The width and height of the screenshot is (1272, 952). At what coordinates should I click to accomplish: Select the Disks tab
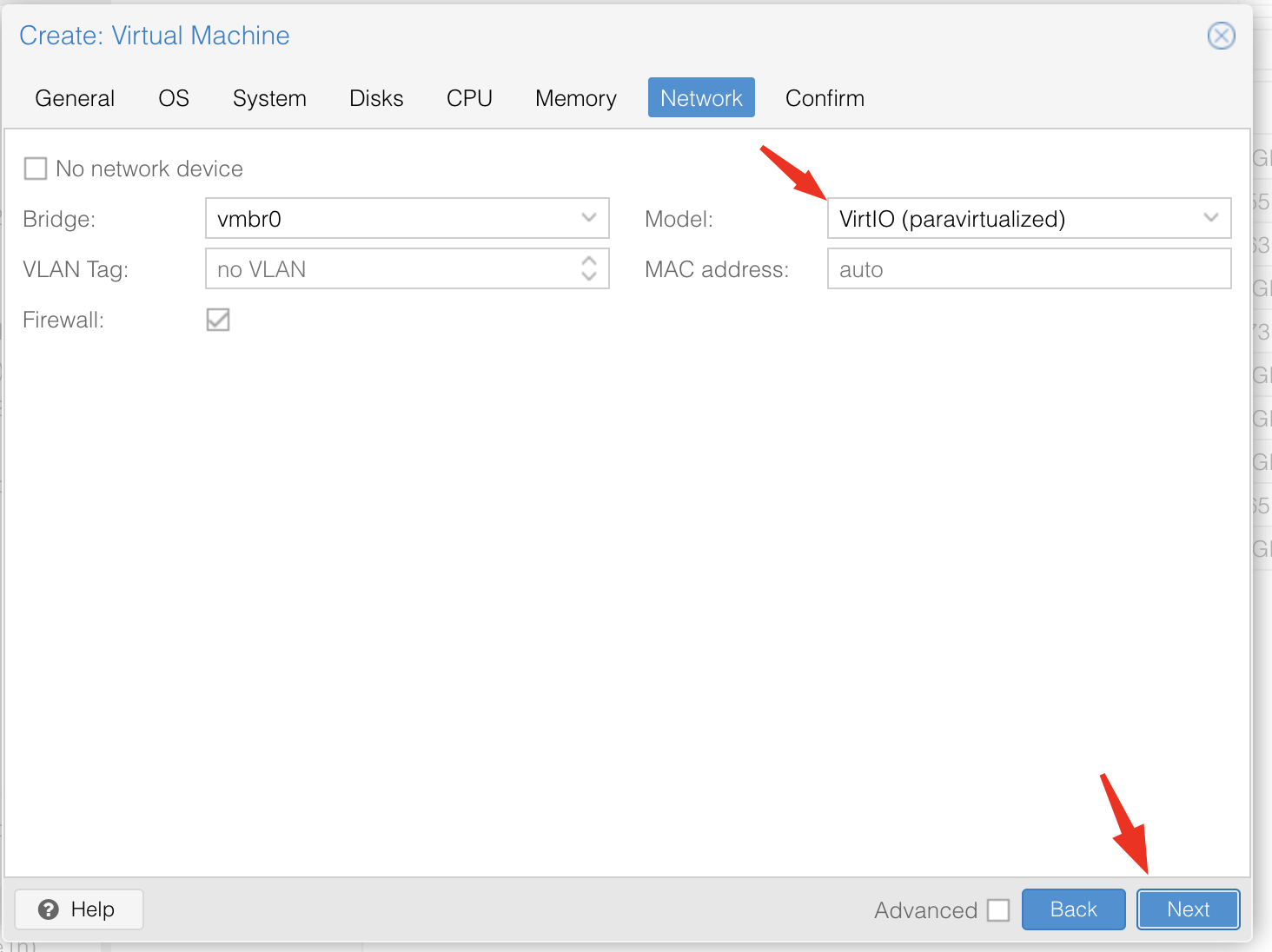376,98
